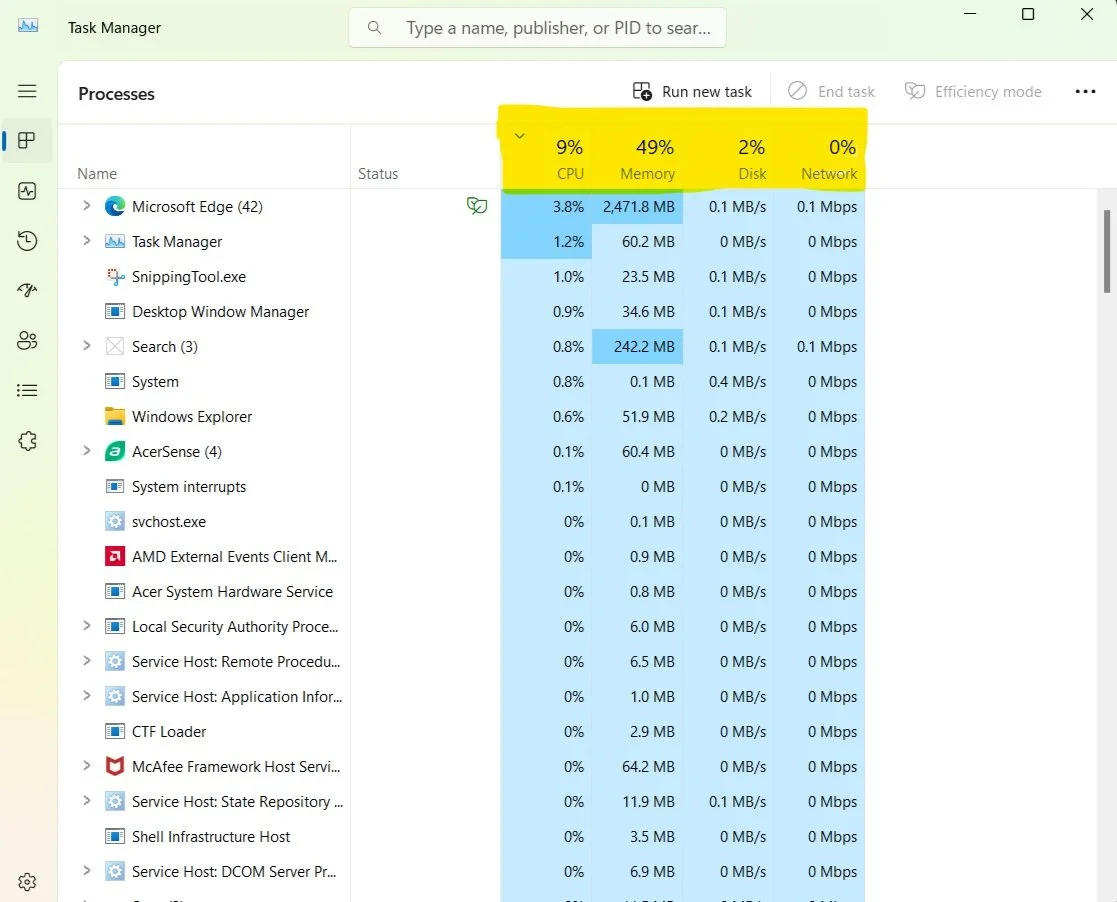Click the svchost.exe gear icon
Screen dimensions: 1117x902
(115, 522)
